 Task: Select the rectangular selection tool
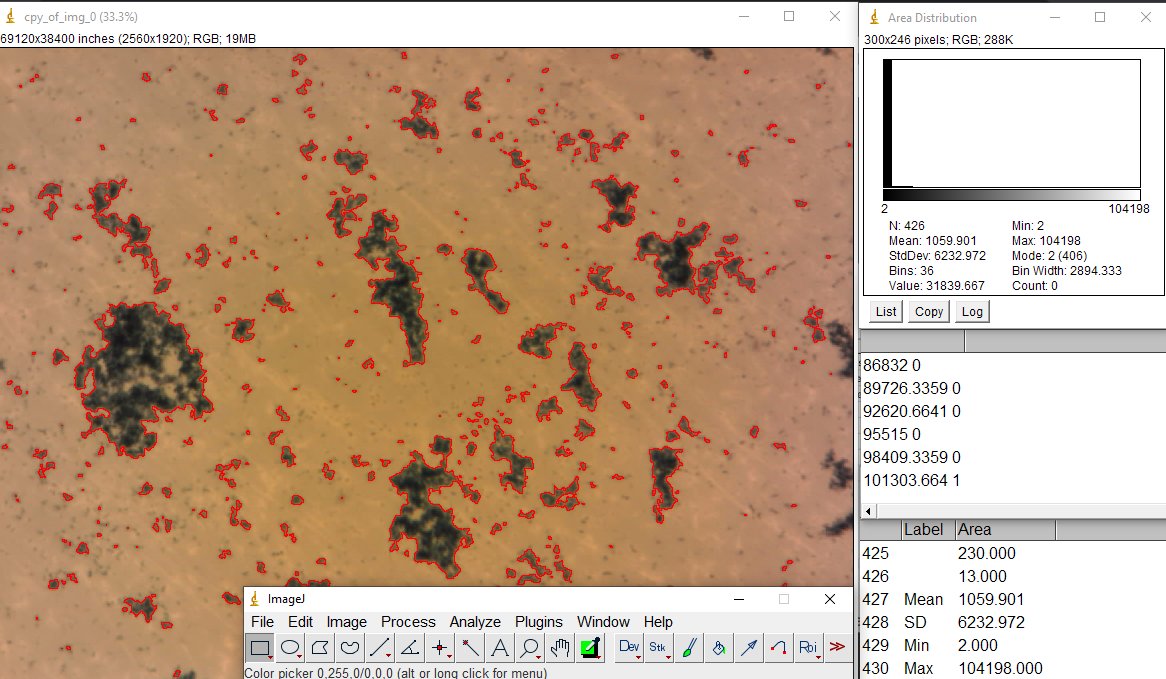[260, 648]
